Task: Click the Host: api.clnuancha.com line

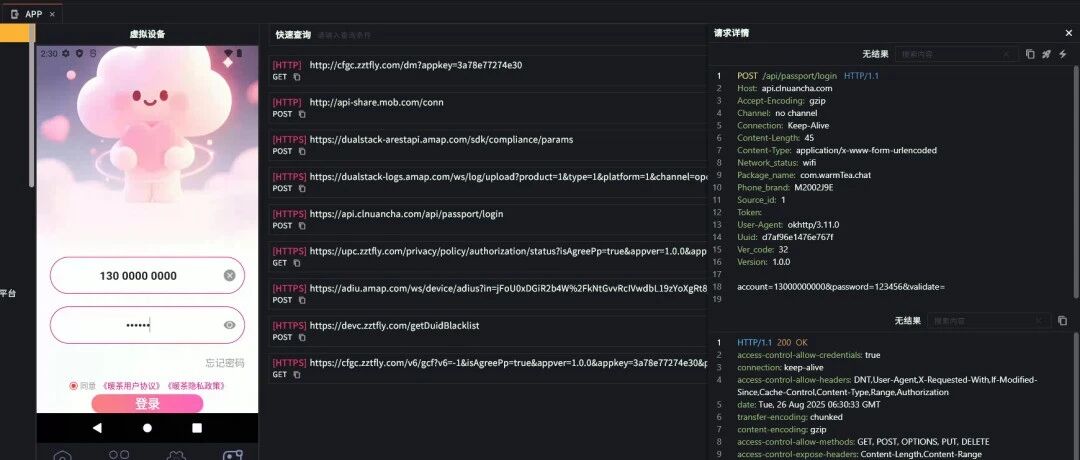Action: click(x=785, y=88)
